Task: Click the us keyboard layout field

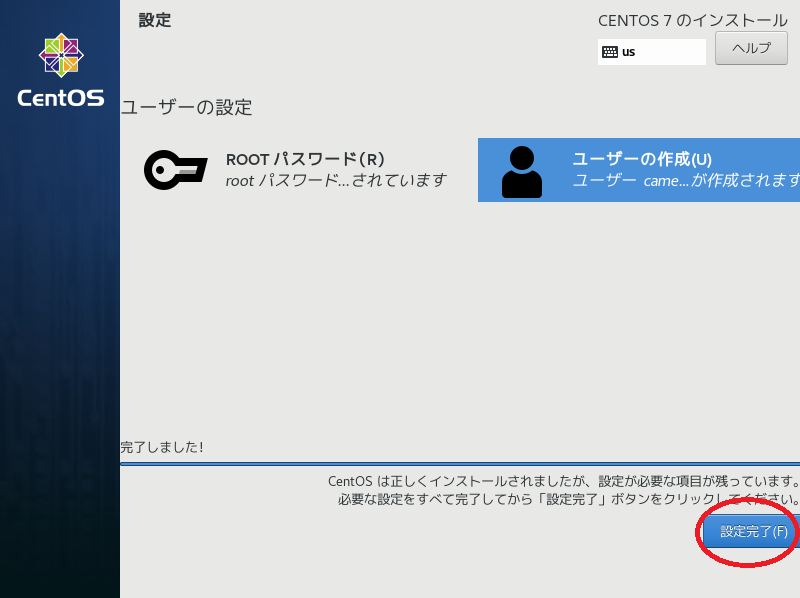Action: point(652,52)
